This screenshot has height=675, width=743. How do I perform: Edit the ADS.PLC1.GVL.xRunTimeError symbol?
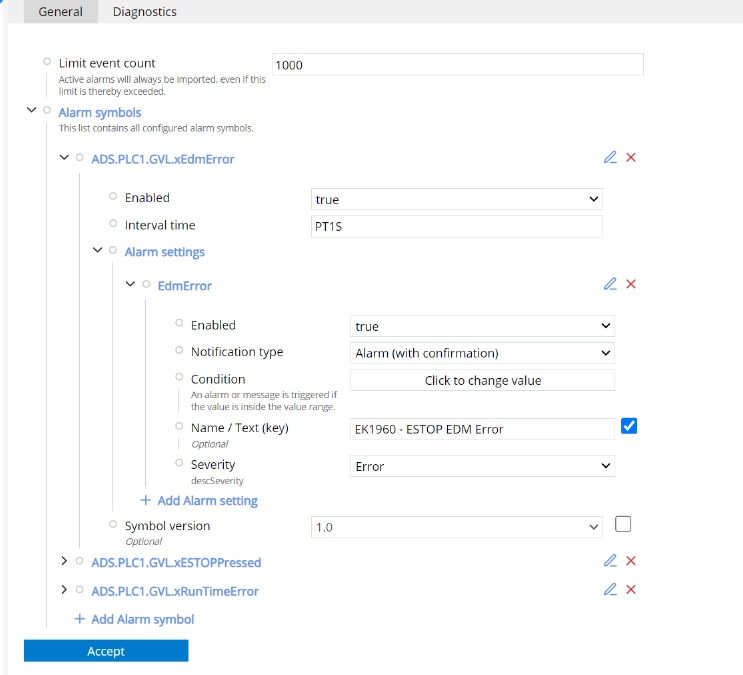(x=610, y=589)
